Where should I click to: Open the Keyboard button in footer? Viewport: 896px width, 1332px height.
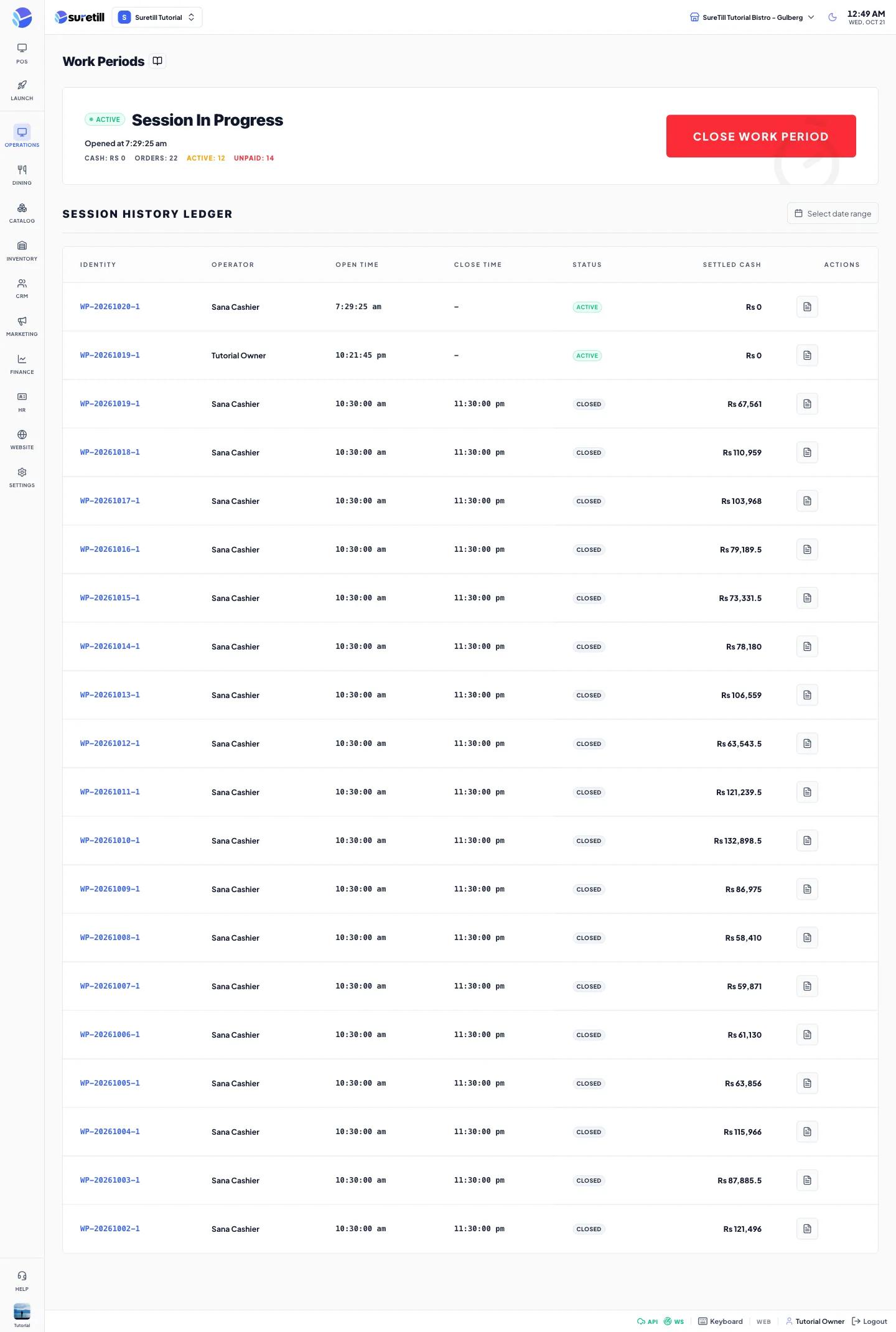[x=721, y=1321]
